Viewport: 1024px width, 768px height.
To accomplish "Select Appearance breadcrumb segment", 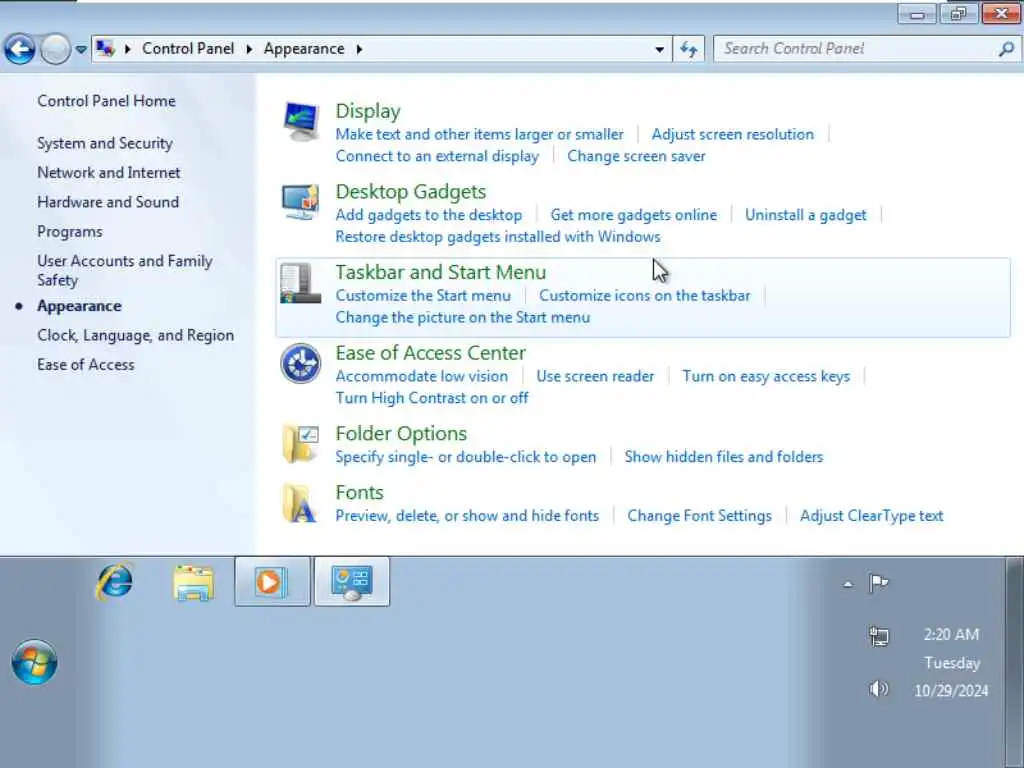I will [x=304, y=49].
